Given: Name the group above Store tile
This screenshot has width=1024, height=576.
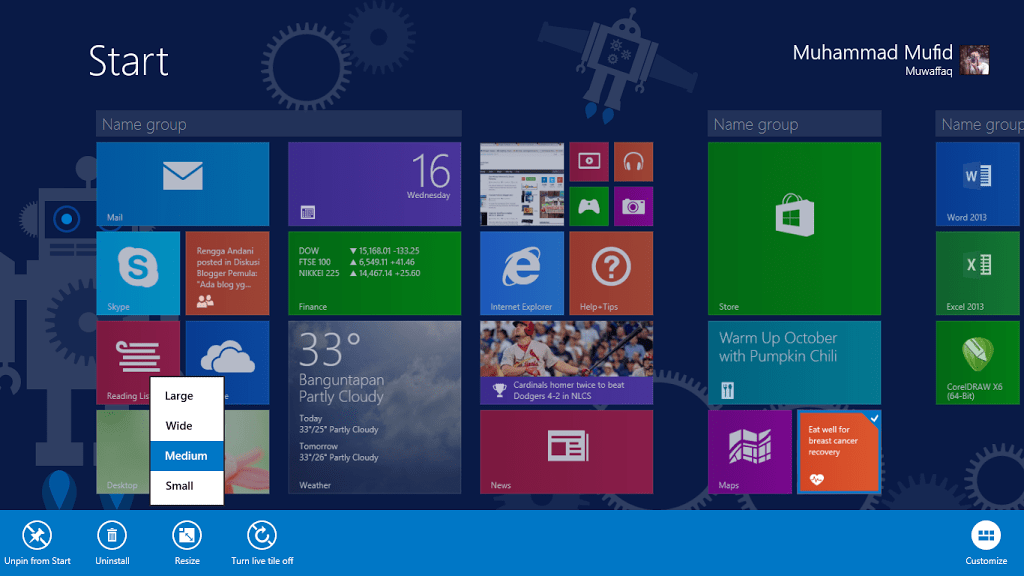Looking at the screenshot, I should coord(794,124).
